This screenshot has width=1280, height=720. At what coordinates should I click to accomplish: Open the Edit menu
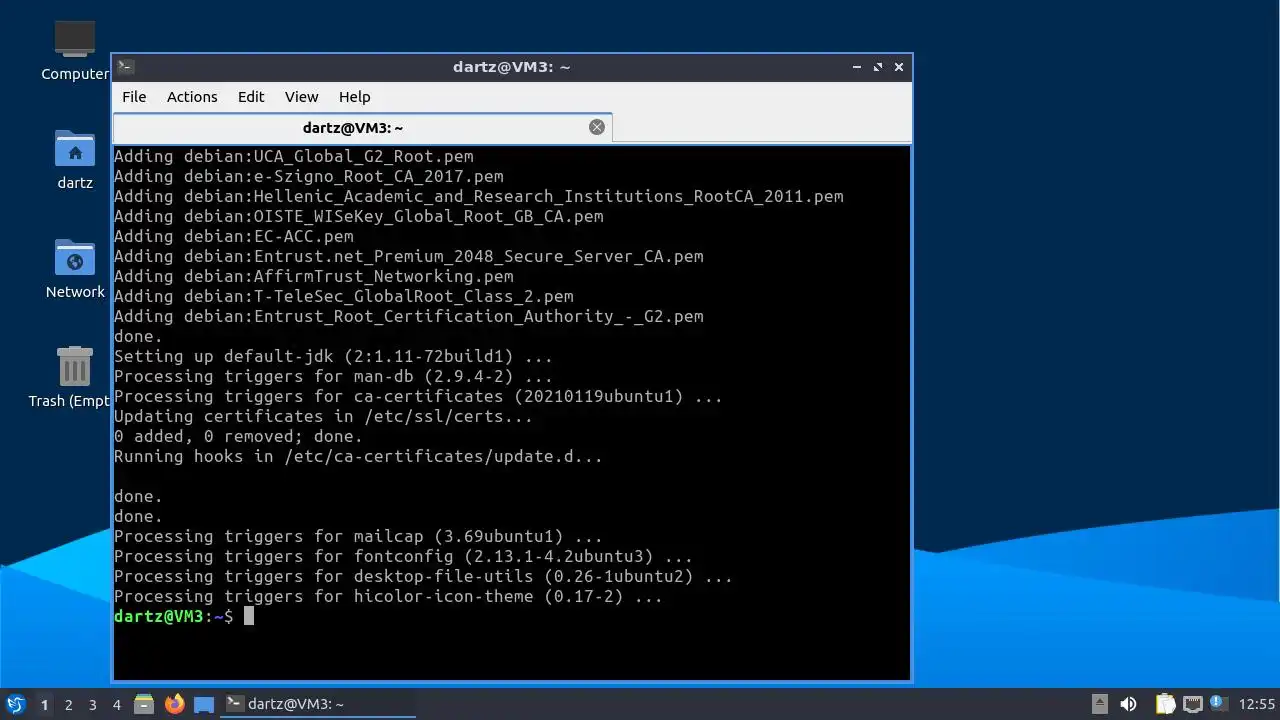[x=251, y=97]
